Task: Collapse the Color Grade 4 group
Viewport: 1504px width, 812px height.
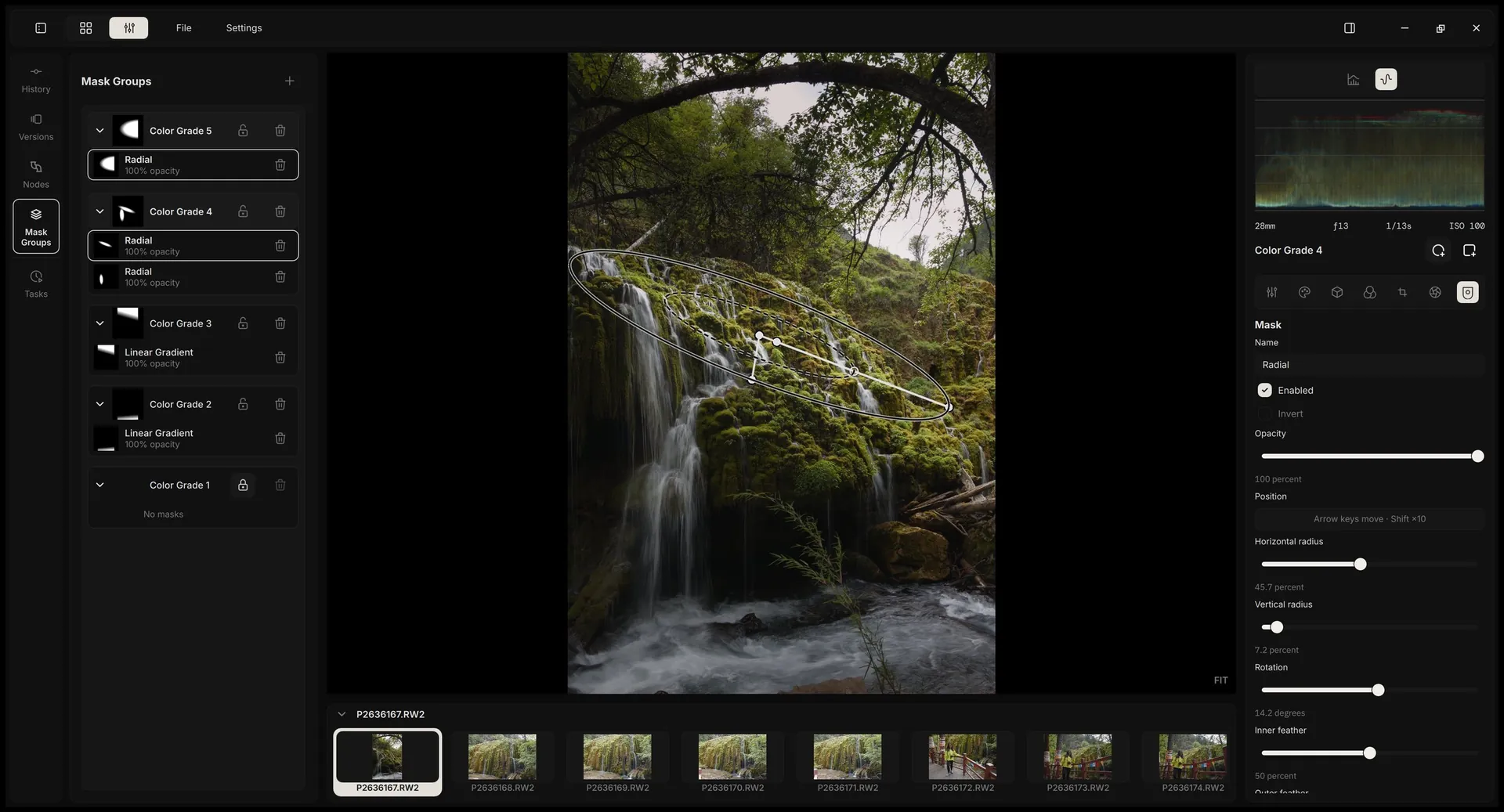Action: click(99, 211)
